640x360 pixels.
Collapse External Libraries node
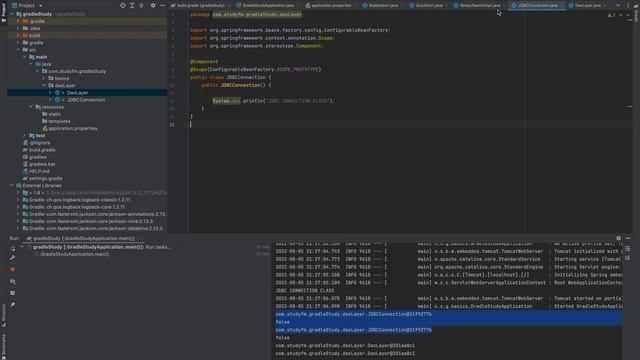pos(12,185)
